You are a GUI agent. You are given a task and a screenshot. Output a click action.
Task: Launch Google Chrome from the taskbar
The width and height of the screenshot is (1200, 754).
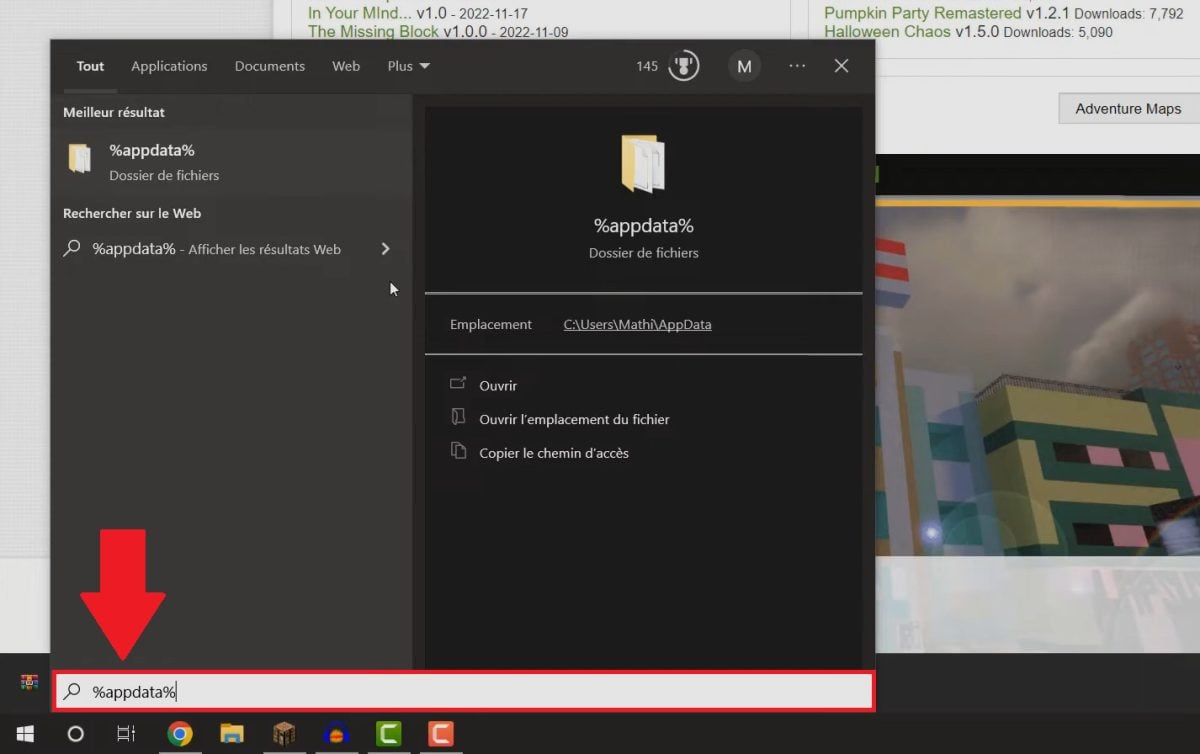coord(180,734)
